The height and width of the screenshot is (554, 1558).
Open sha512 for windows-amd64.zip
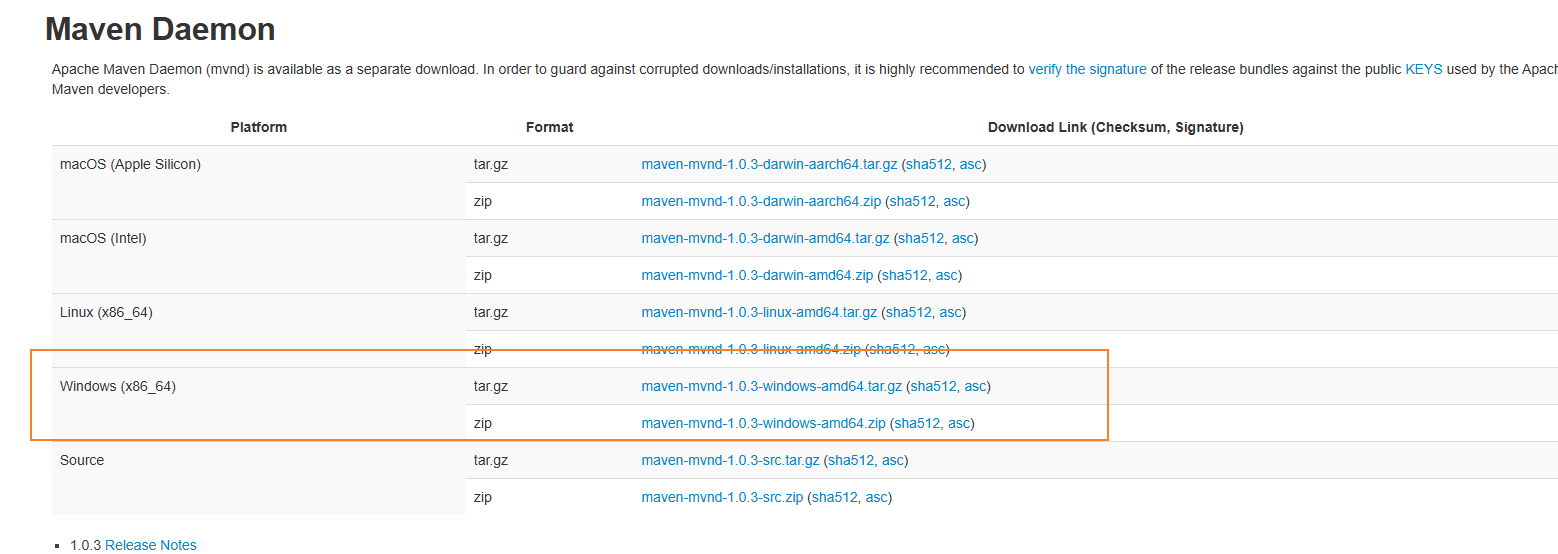point(917,423)
